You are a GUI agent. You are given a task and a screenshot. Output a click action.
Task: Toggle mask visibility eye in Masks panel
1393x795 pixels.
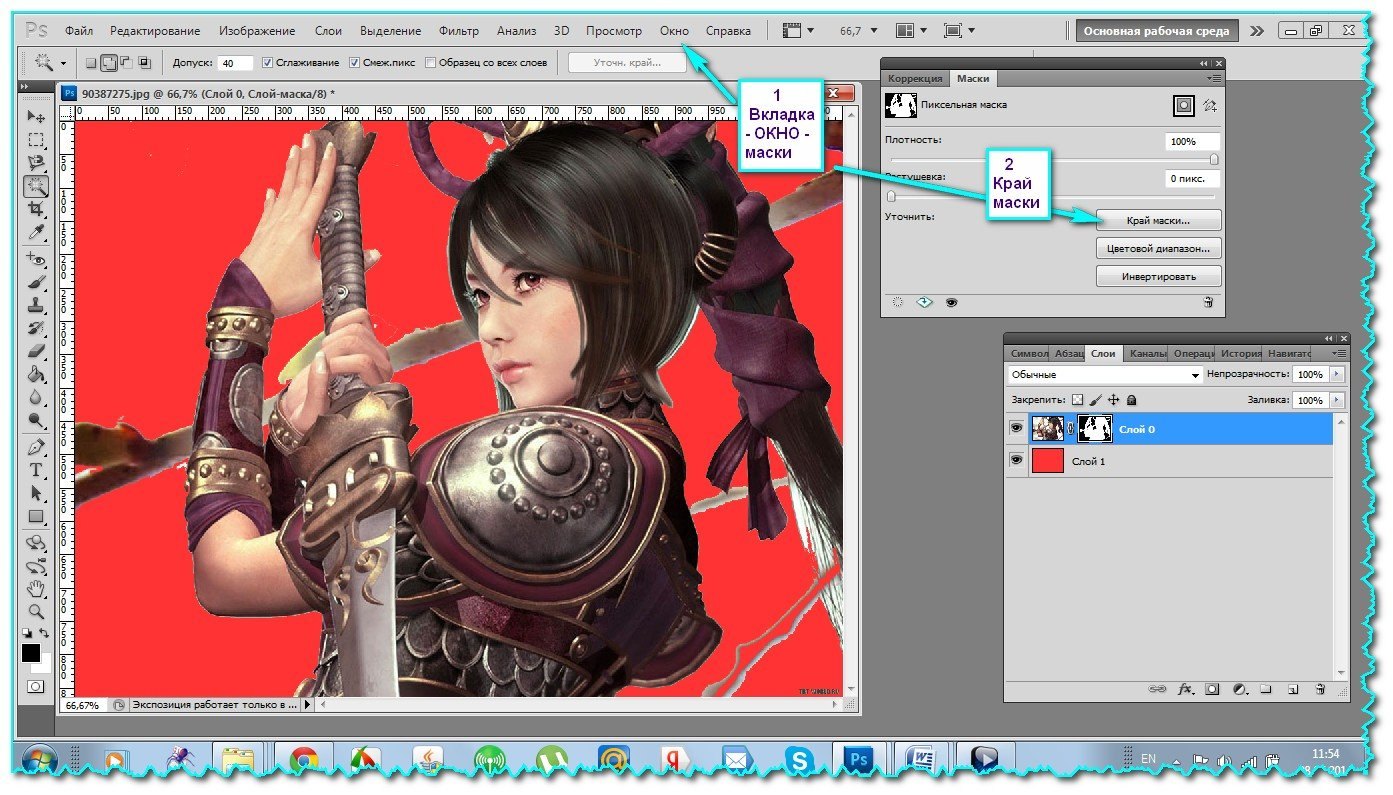950,302
